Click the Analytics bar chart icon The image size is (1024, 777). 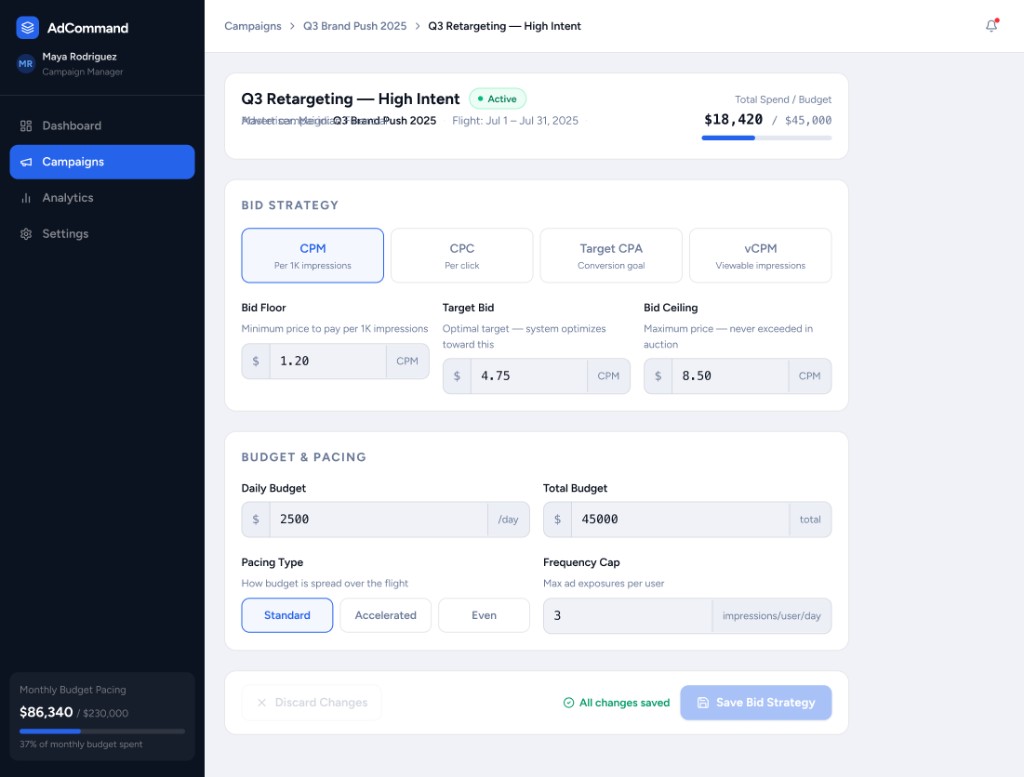(26, 198)
